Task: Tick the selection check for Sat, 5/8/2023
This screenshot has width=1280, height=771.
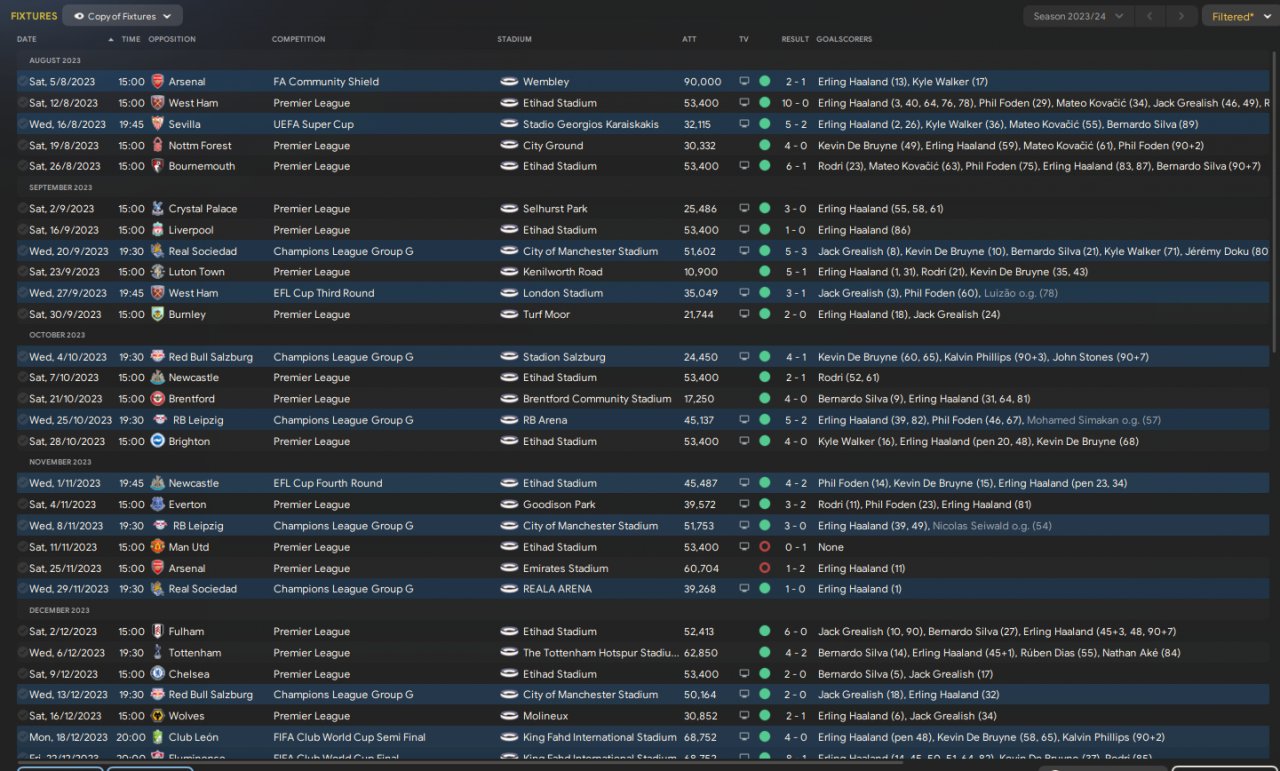Action: click(23, 82)
